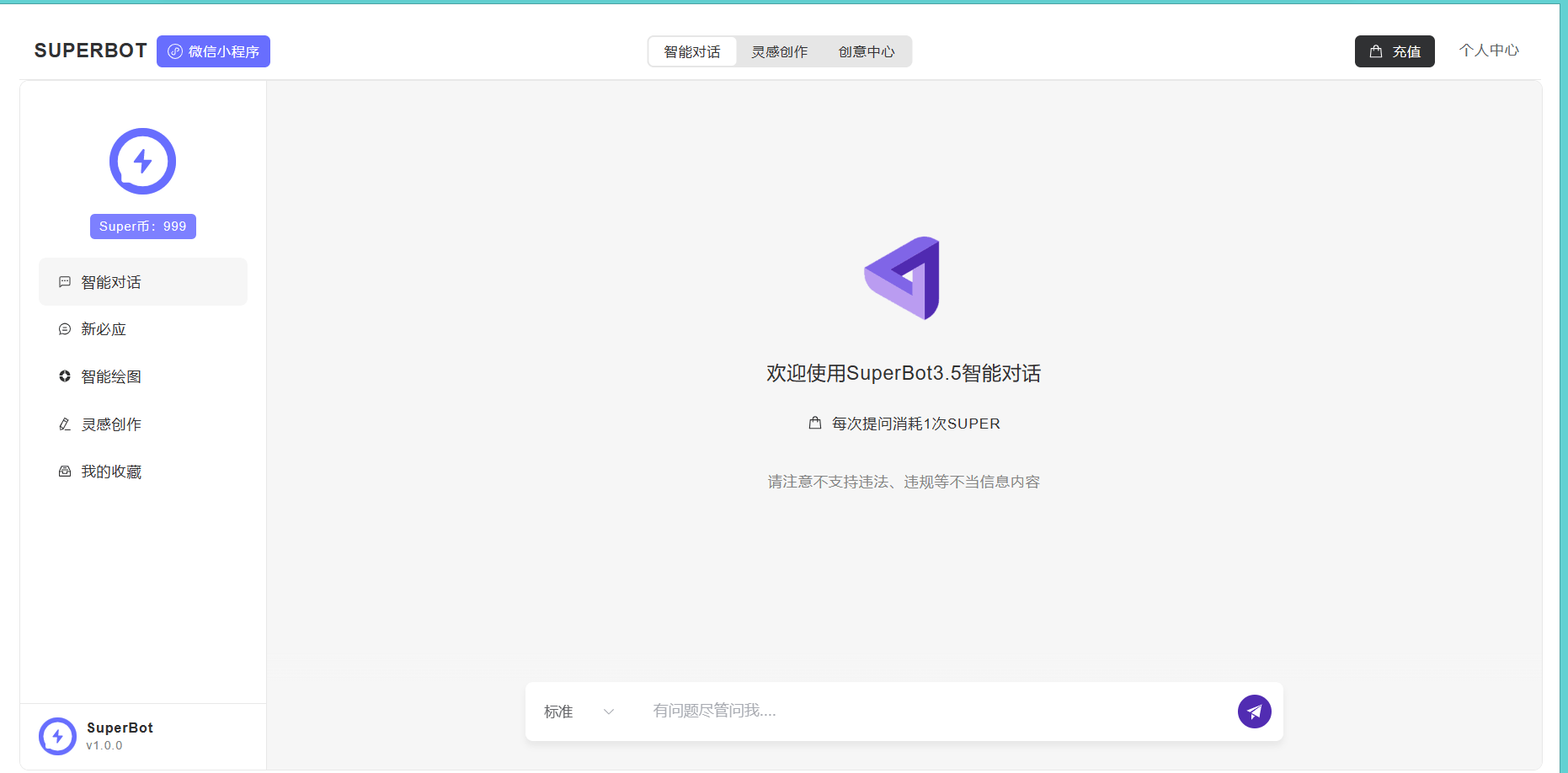Click the bubble icon beside 新必应
The height and width of the screenshot is (773, 1568).
click(65, 329)
